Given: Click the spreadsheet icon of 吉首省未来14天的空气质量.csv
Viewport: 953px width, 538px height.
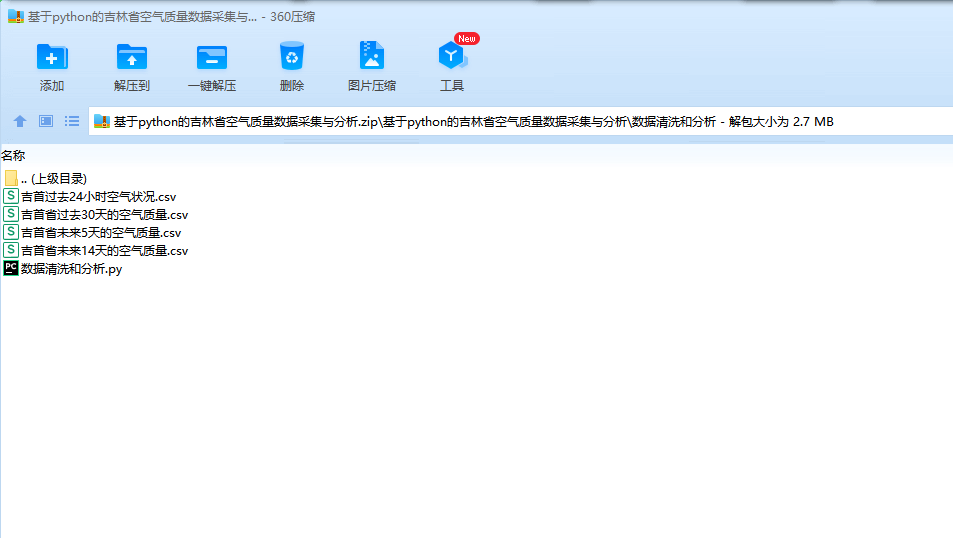Looking at the screenshot, I should coord(11,250).
